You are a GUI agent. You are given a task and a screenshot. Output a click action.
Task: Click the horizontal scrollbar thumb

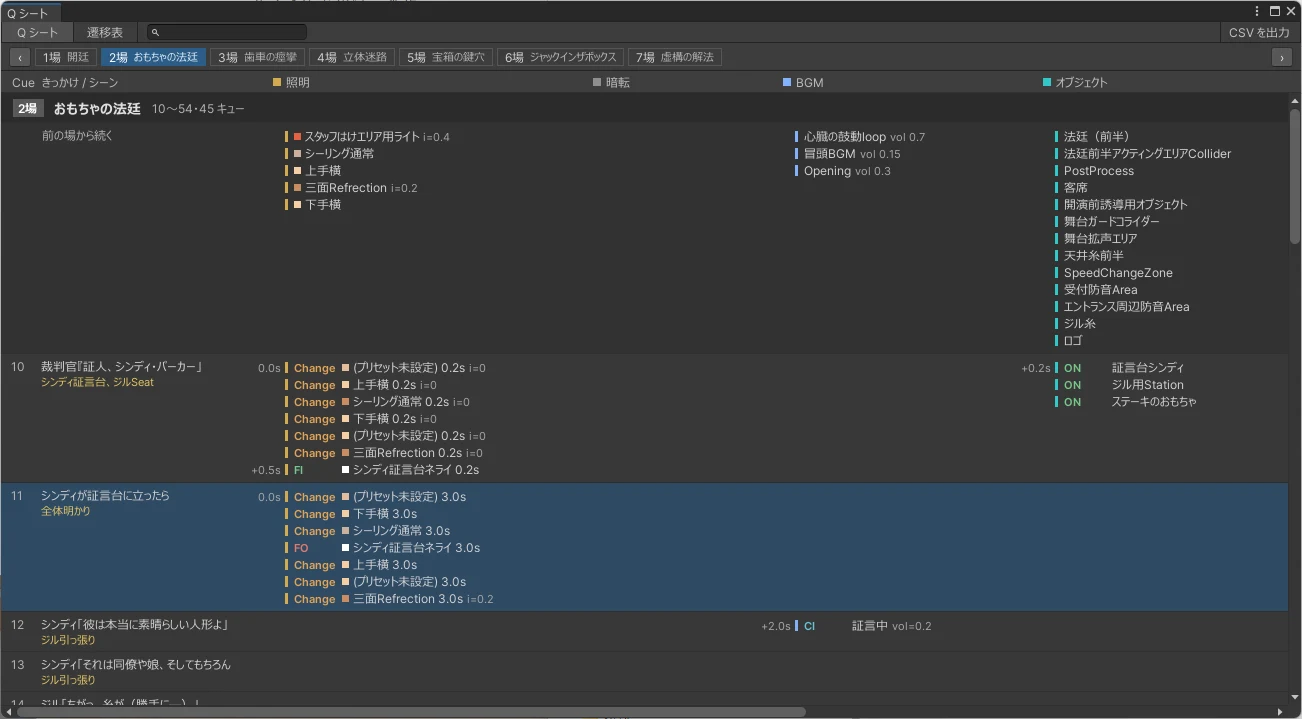[x=410, y=712]
